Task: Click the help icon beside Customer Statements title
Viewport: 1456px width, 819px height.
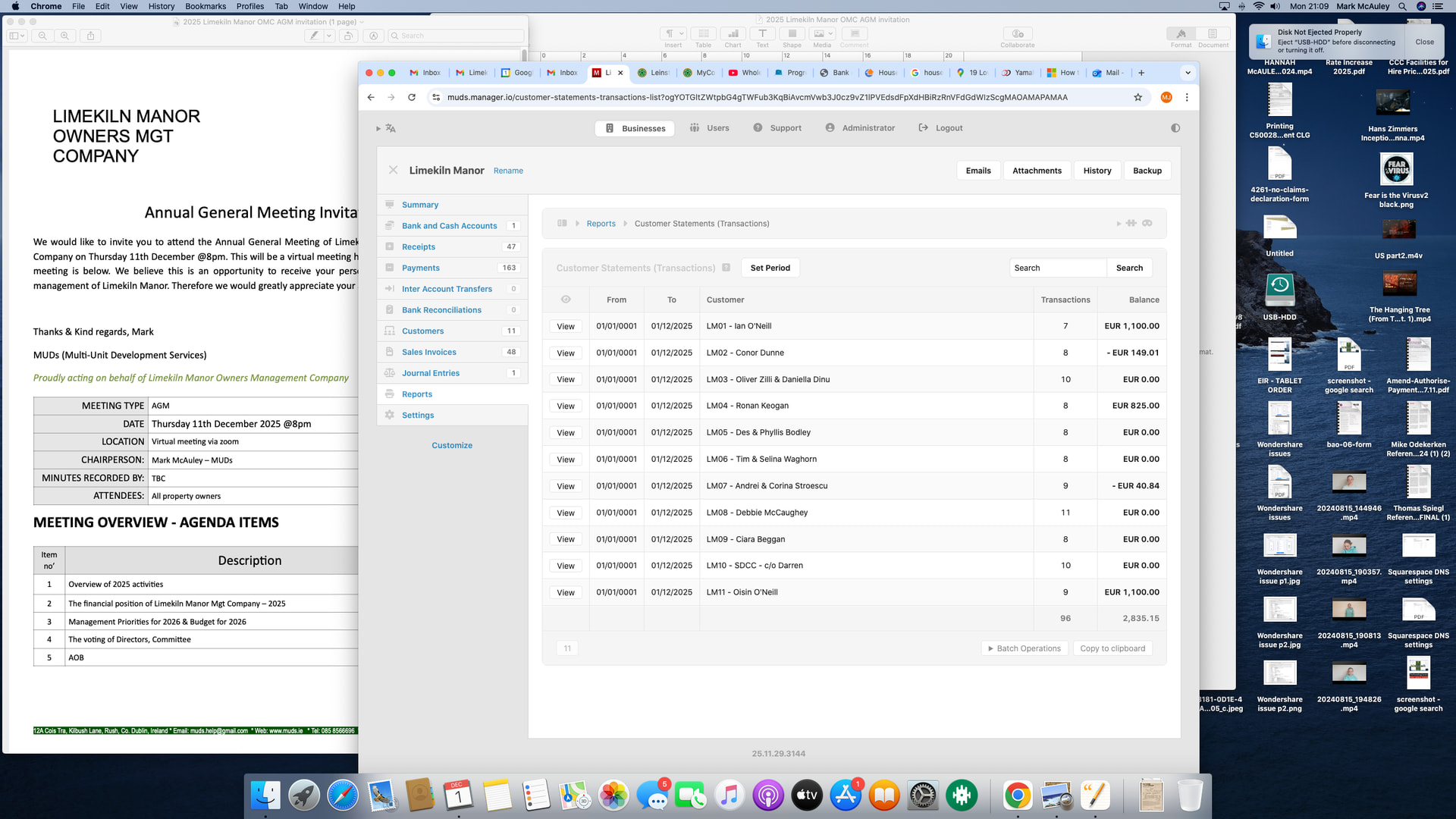Action: [726, 268]
